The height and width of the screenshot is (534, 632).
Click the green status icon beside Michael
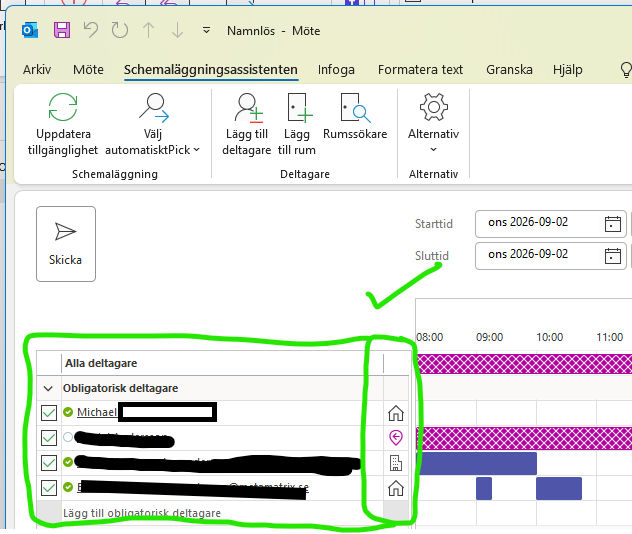(68, 411)
